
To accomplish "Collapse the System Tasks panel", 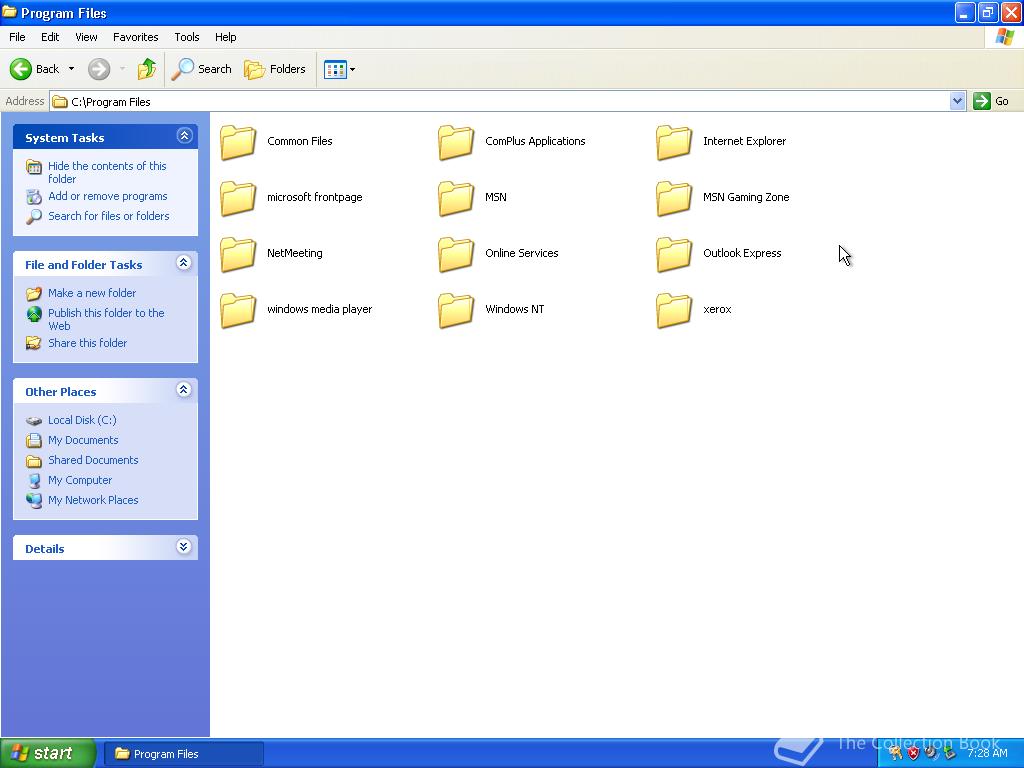I will (x=184, y=136).
